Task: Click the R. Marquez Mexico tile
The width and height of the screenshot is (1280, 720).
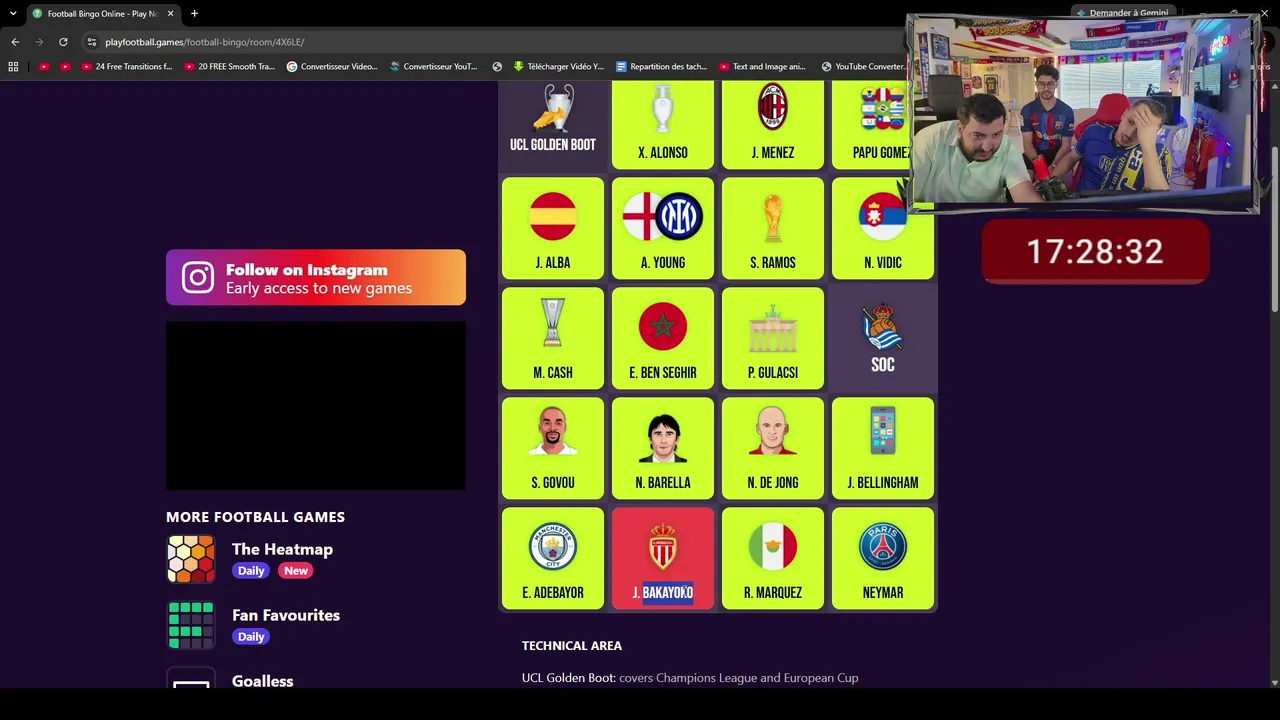Action: pyautogui.click(x=773, y=558)
